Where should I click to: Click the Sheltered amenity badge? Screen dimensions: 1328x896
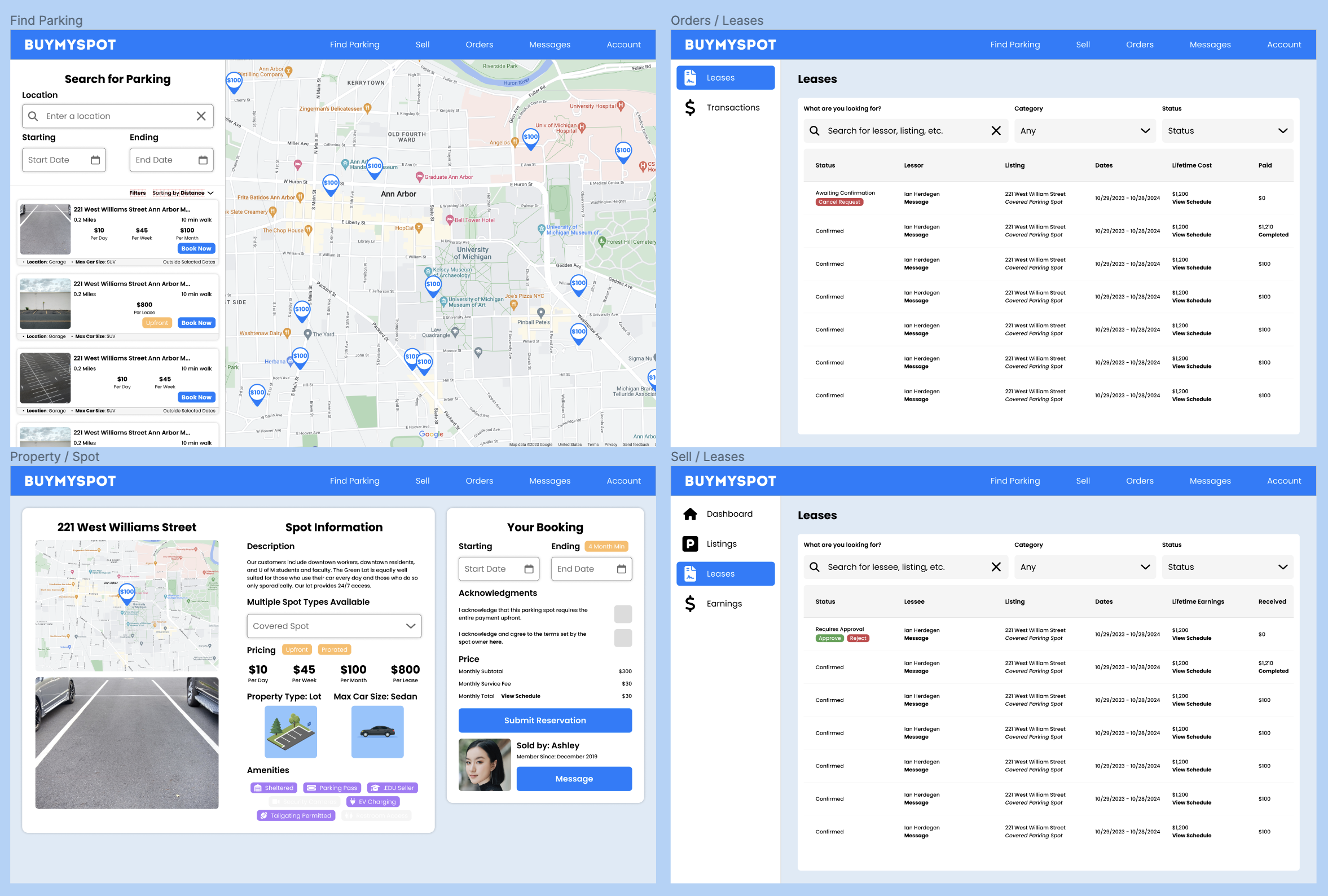tap(274, 788)
